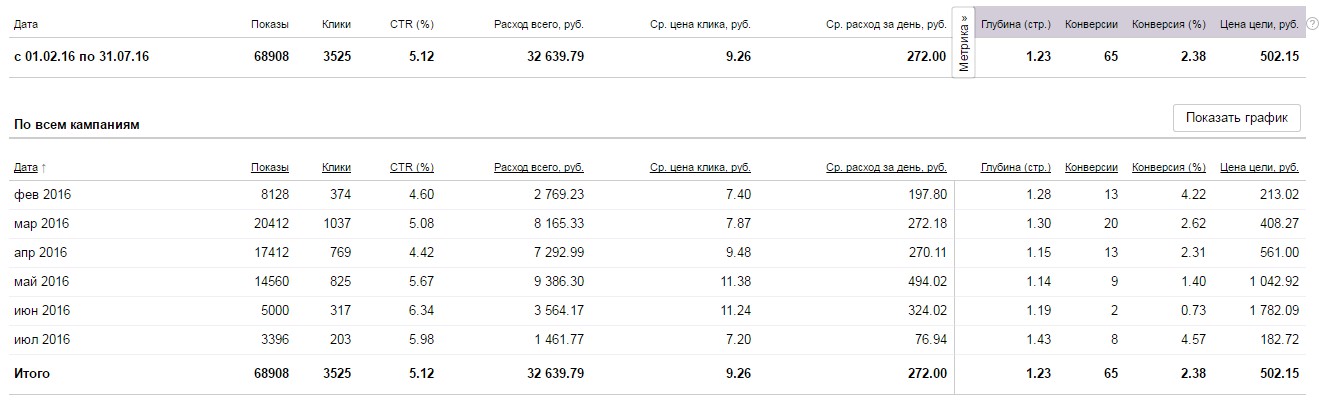Sort by CTR (%) column header
Viewport: 1319px width, 410px height.
point(411,167)
